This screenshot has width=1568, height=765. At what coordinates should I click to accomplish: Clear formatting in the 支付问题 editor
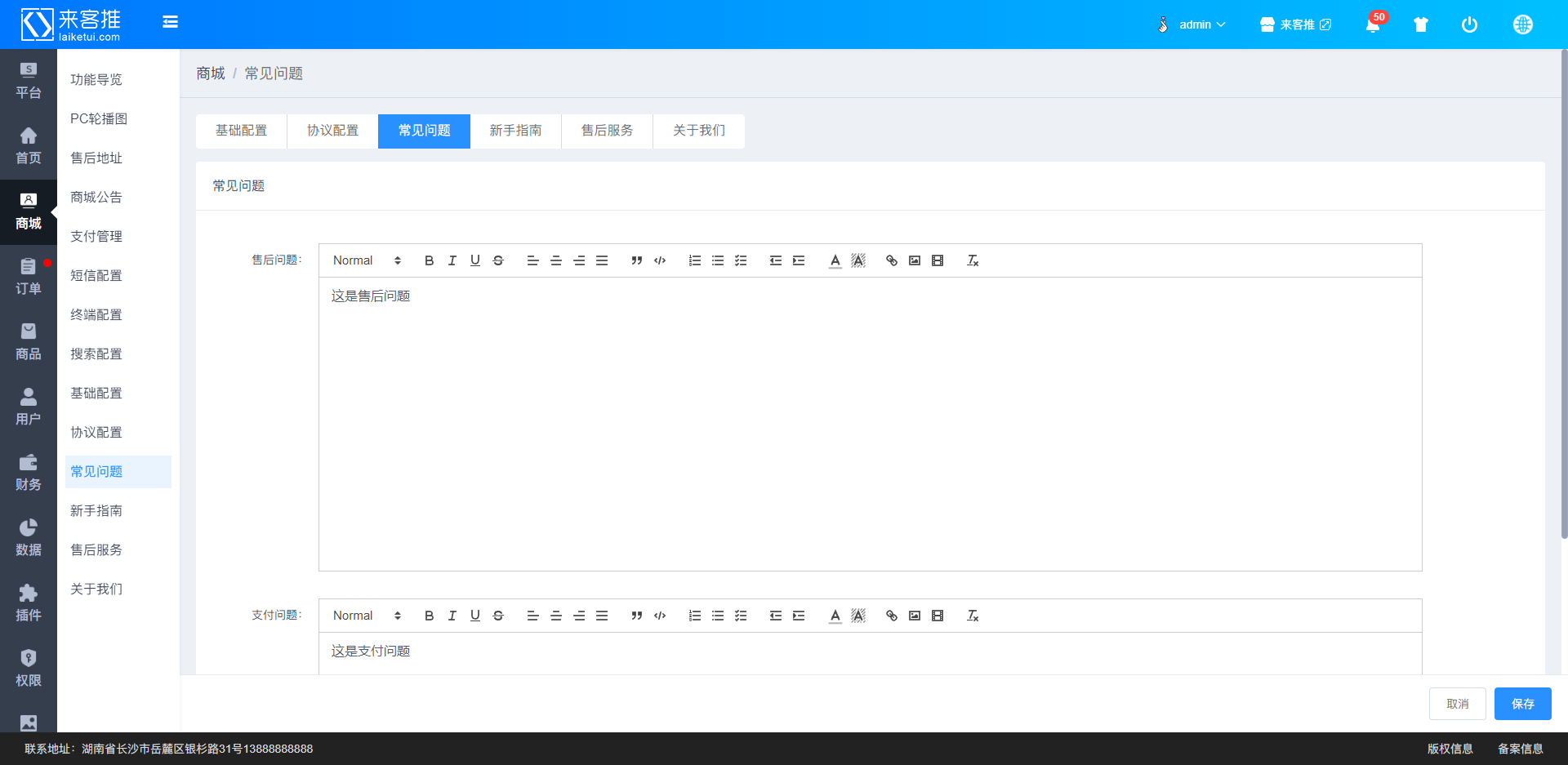coord(972,616)
